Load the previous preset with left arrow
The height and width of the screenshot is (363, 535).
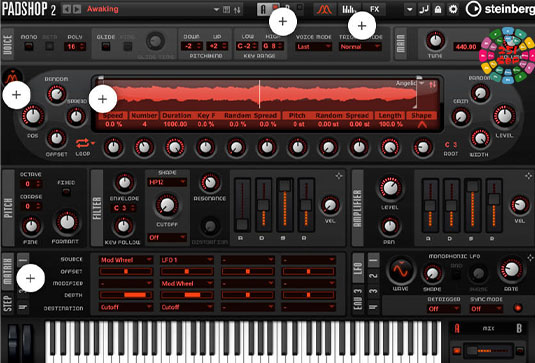click(67, 9)
